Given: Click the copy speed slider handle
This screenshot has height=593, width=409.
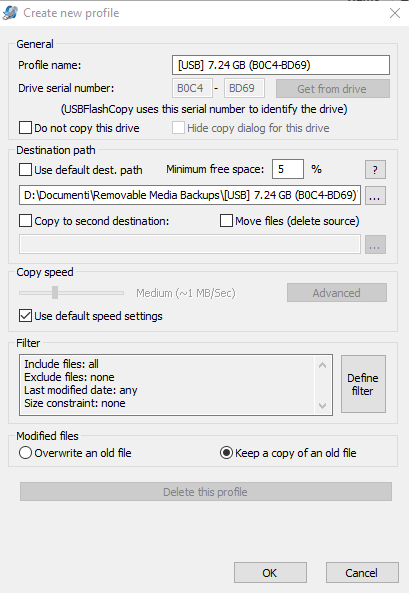Looking at the screenshot, I should (55, 292).
